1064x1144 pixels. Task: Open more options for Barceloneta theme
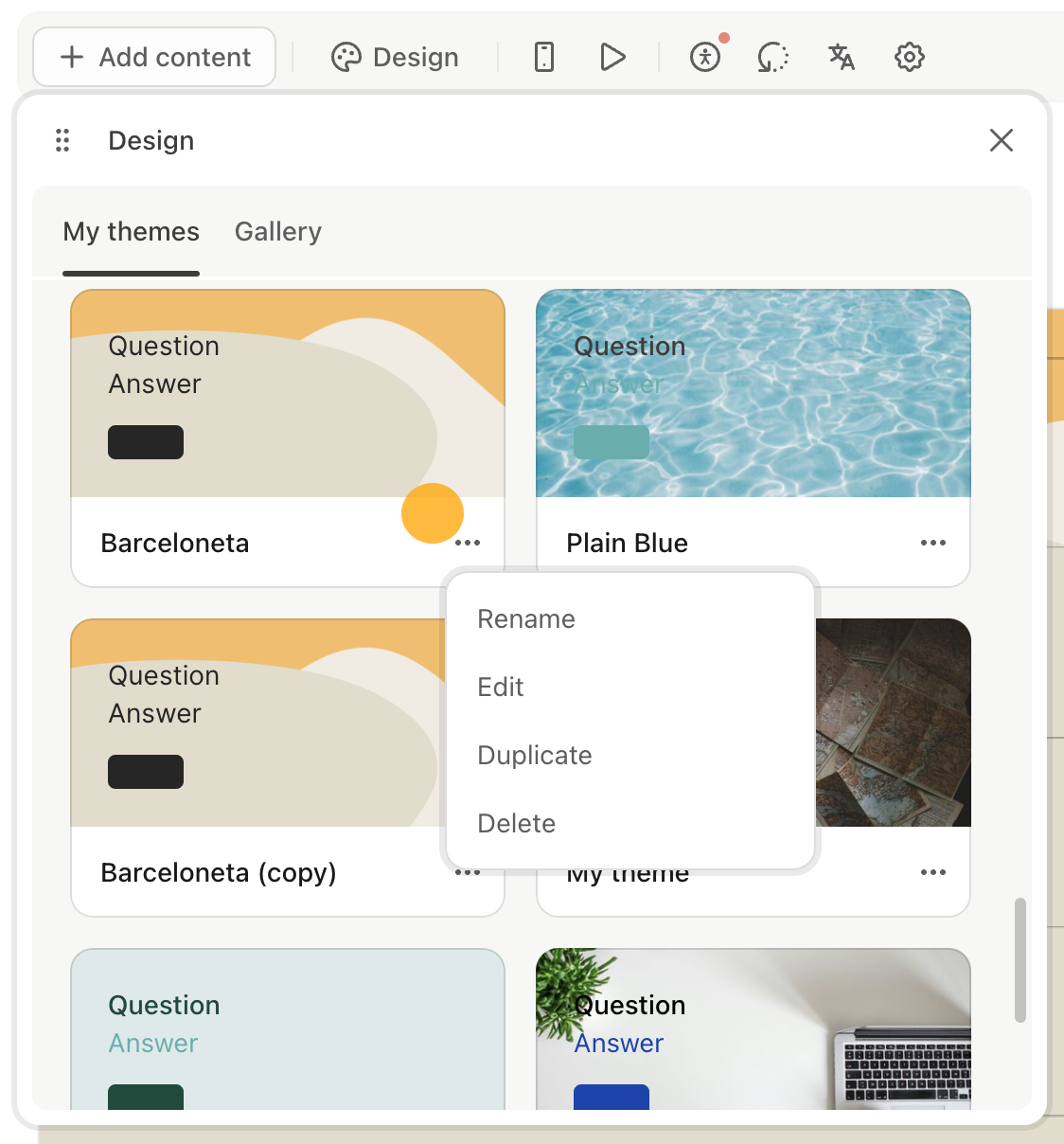tap(468, 543)
